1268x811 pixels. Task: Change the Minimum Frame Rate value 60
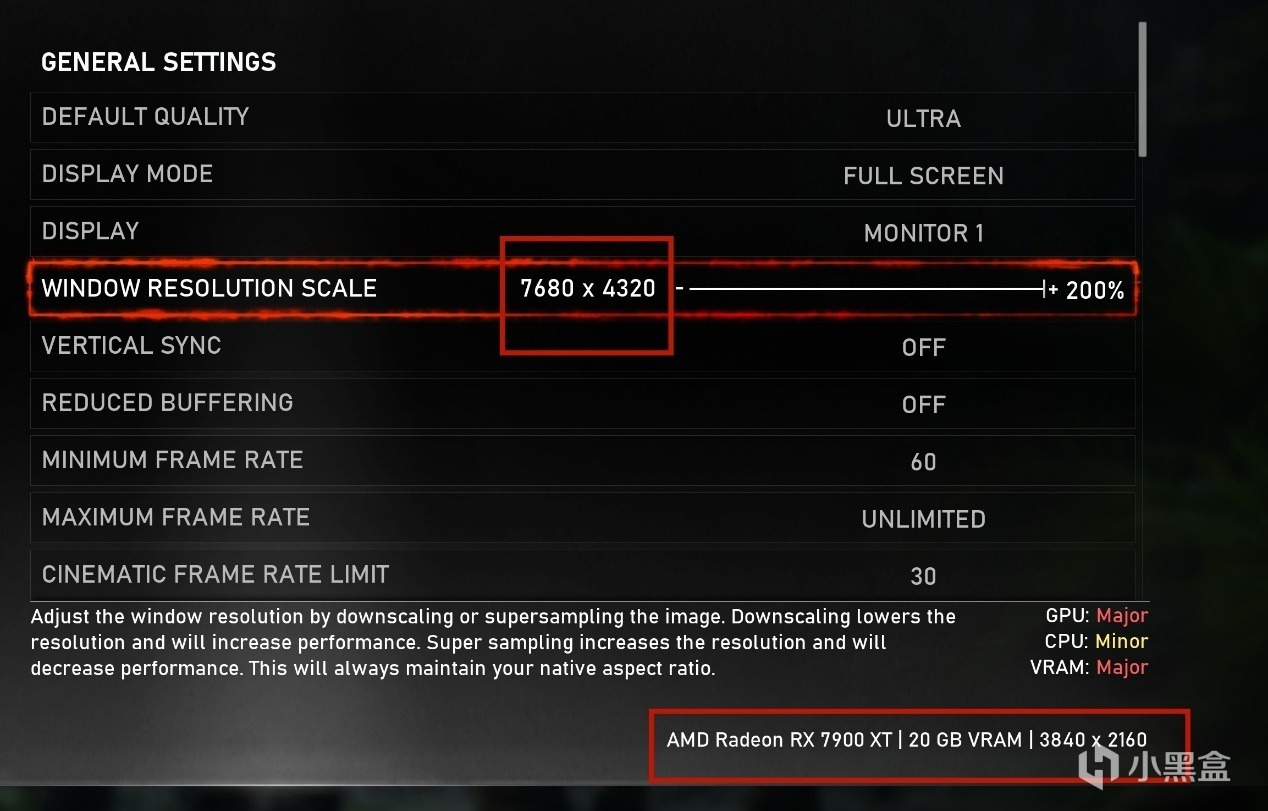(x=923, y=462)
